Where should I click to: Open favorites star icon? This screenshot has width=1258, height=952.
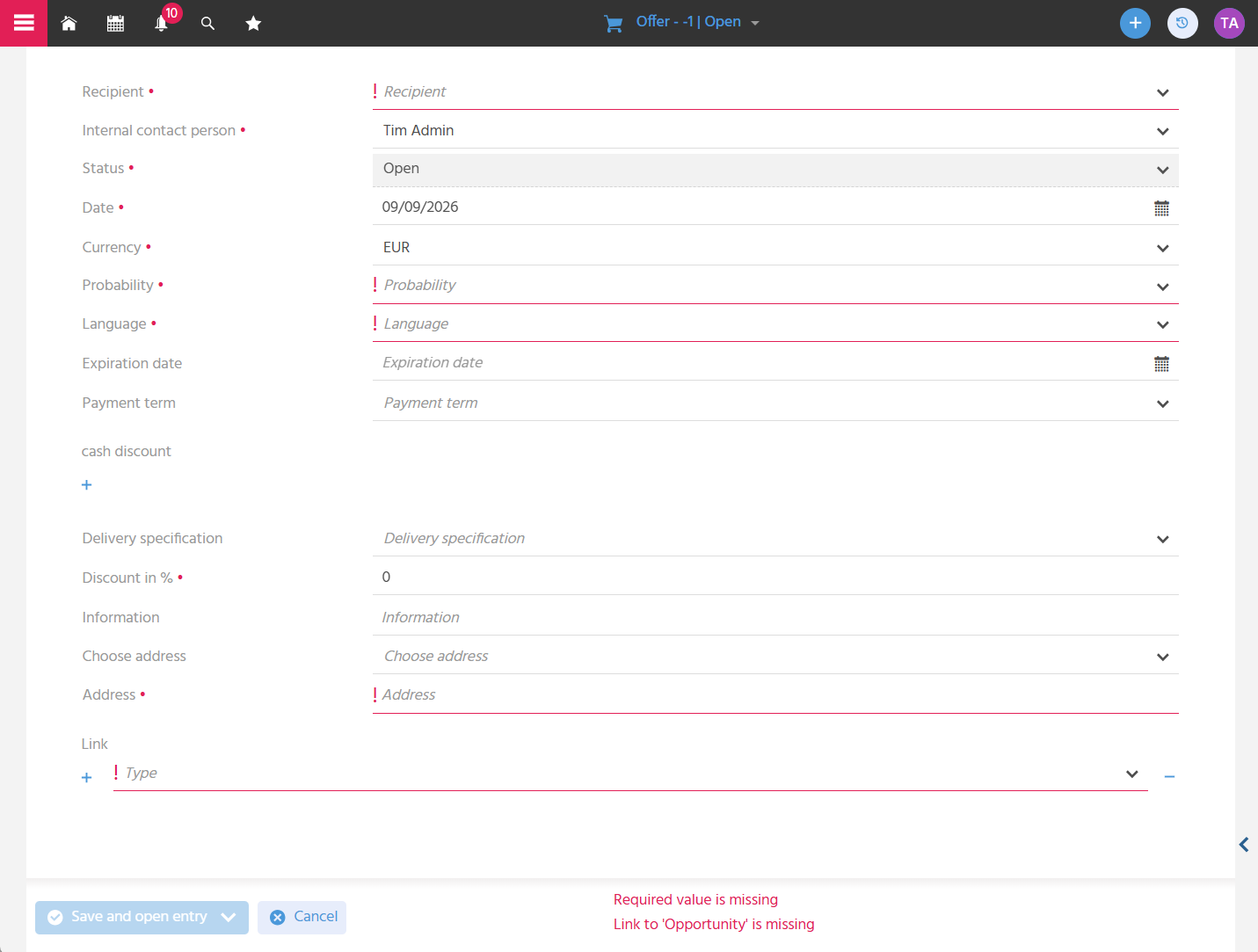tap(253, 24)
